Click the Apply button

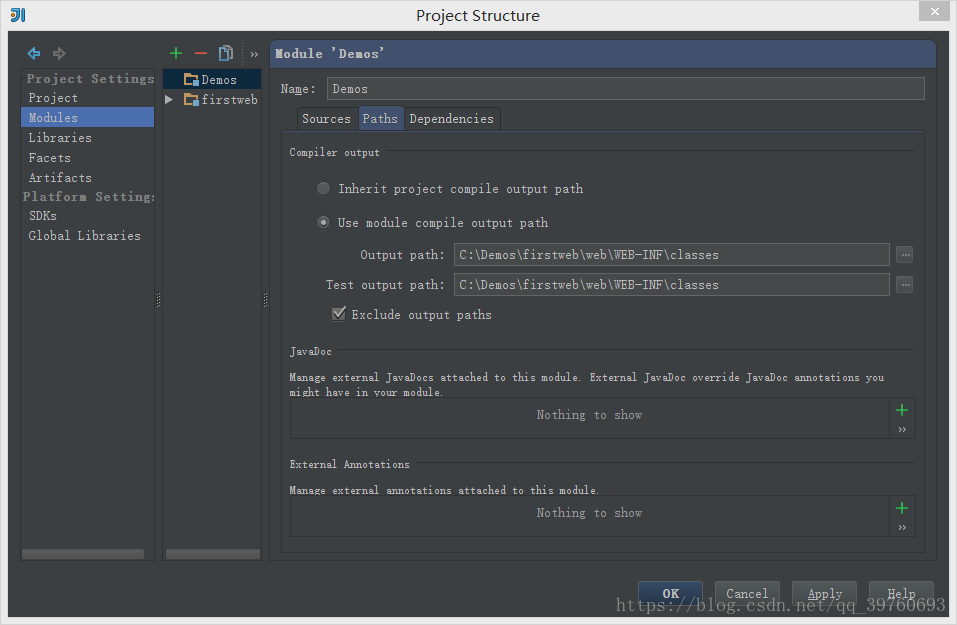pyautogui.click(x=824, y=593)
